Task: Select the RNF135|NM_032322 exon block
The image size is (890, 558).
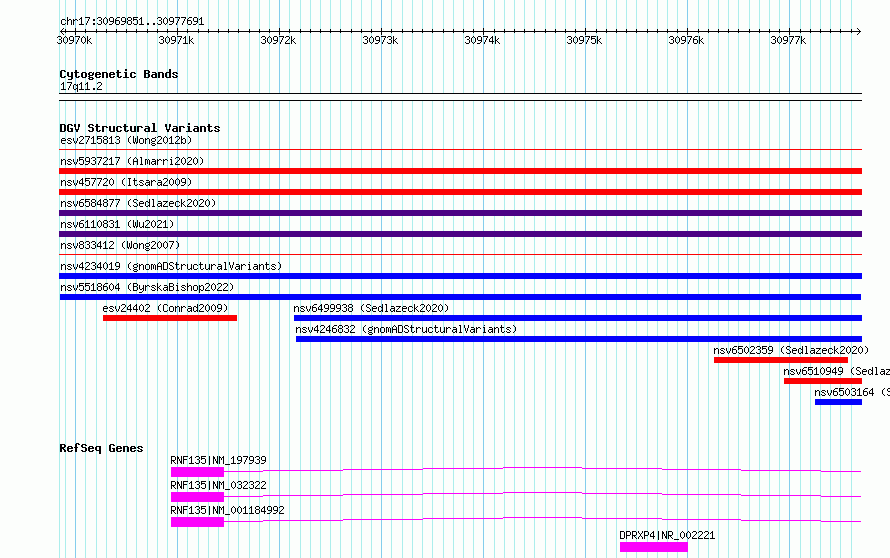Action: coord(197,497)
